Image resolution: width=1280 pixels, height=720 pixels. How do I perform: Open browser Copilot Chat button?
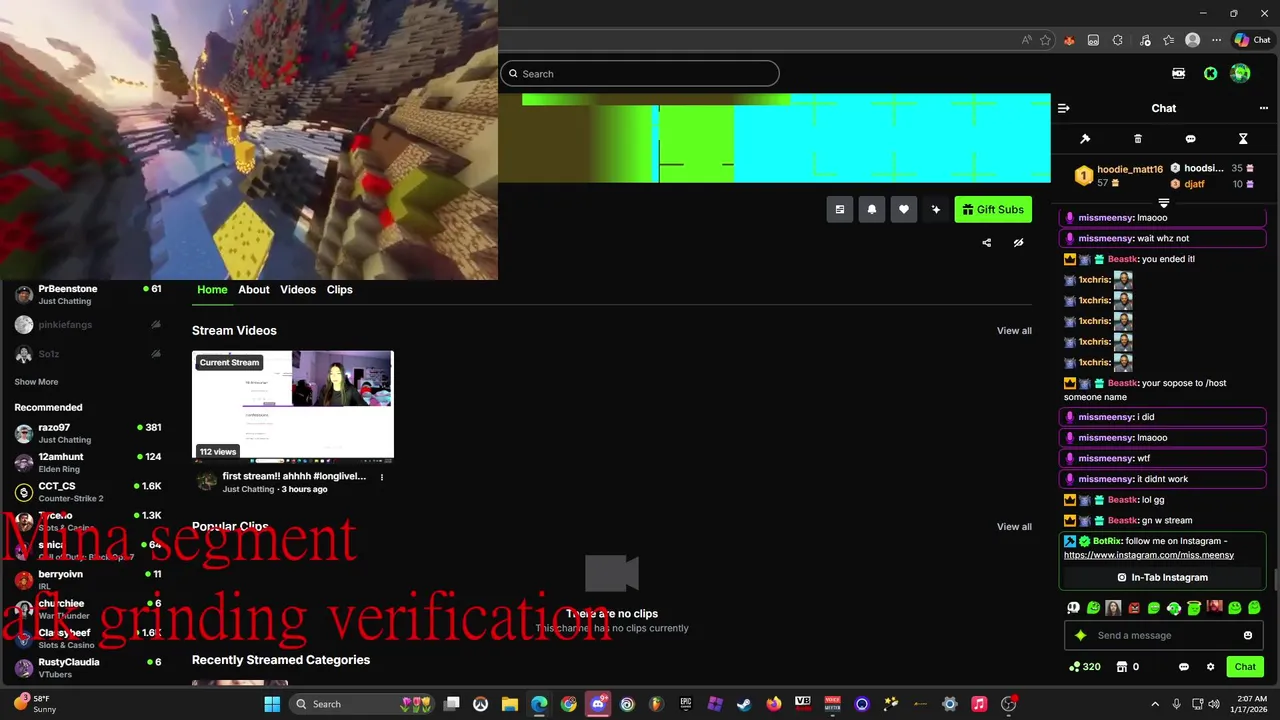tap(1252, 40)
